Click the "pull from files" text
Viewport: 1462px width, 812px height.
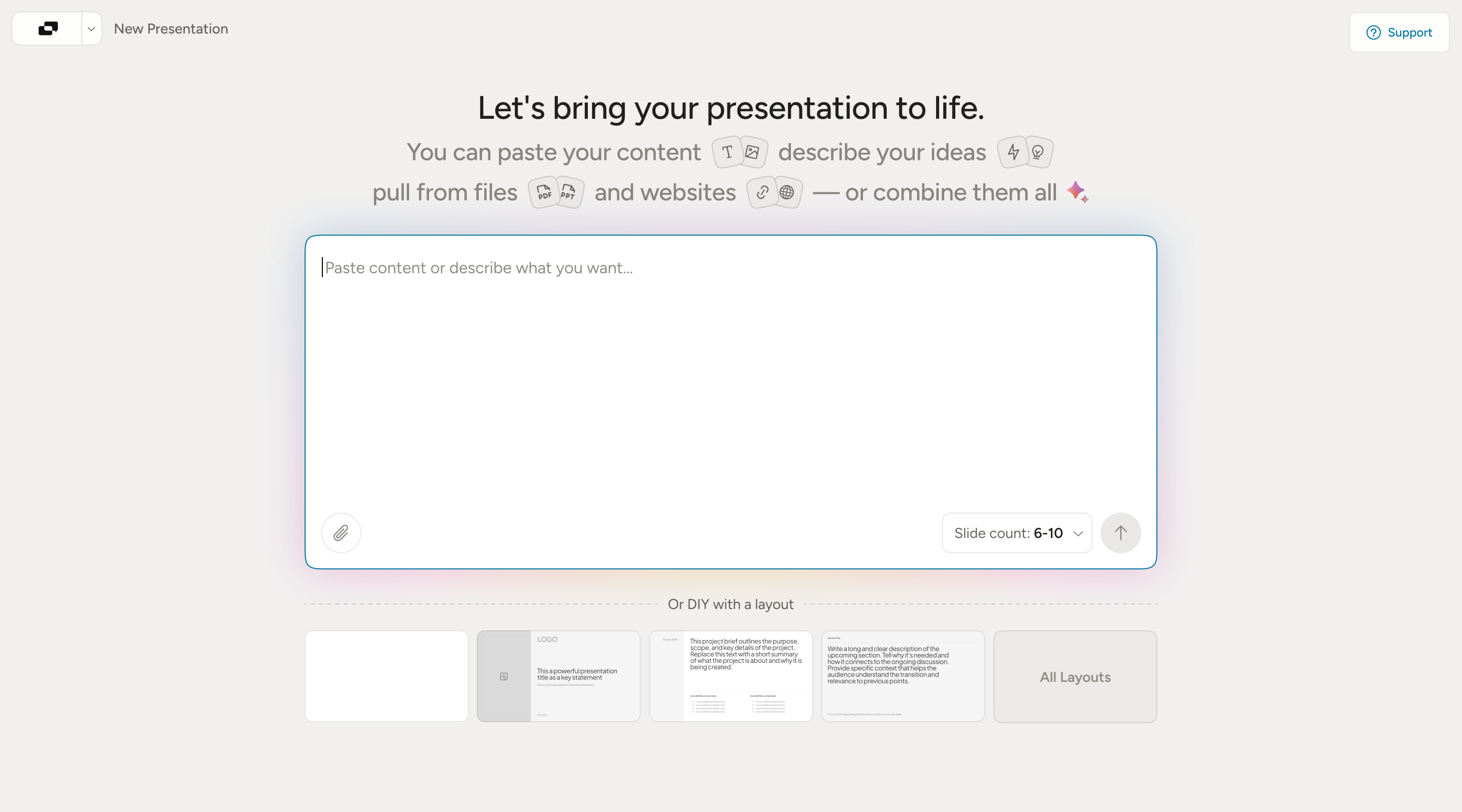pyautogui.click(x=445, y=192)
